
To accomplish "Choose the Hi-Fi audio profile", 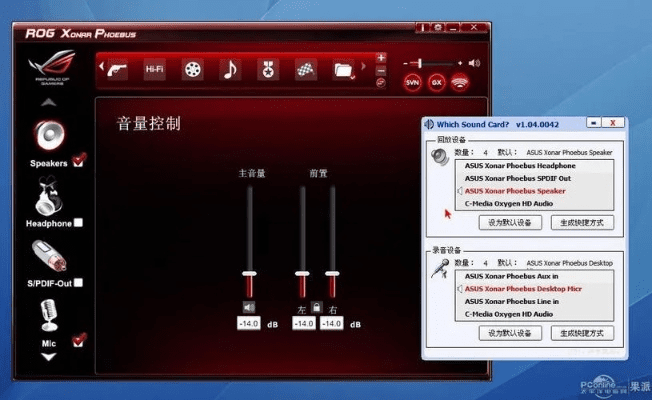I will click(154, 69).
